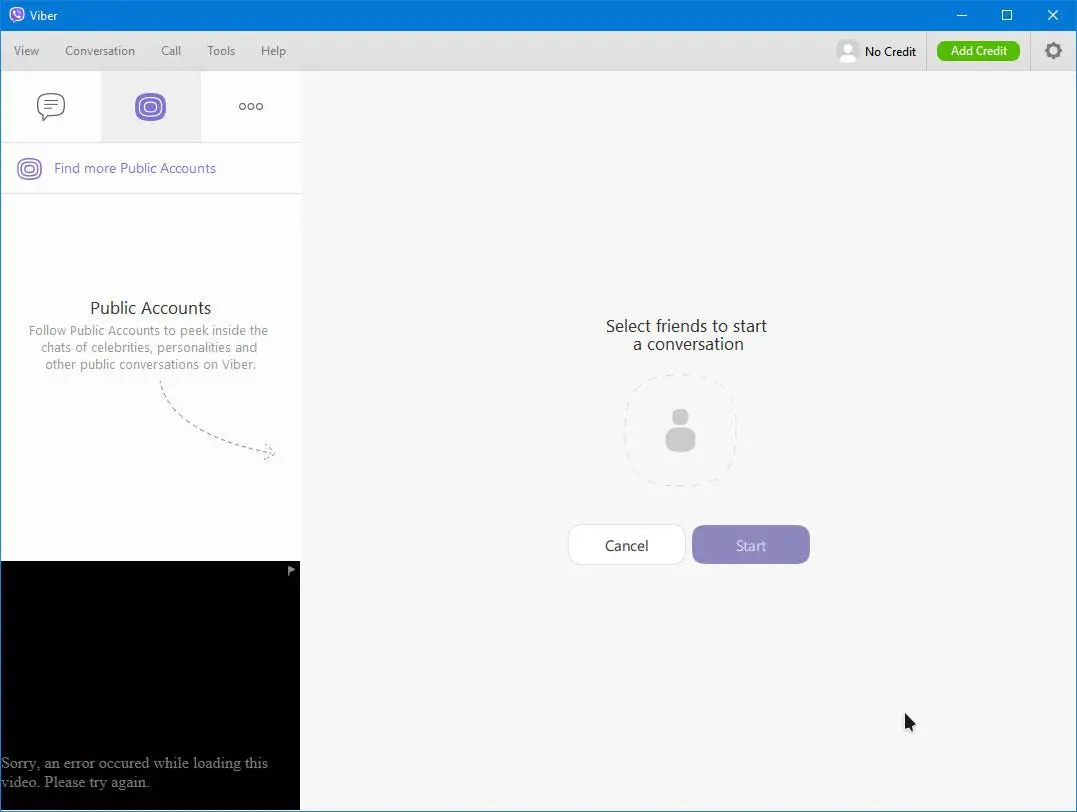Open the View menu

pos(26,51)
